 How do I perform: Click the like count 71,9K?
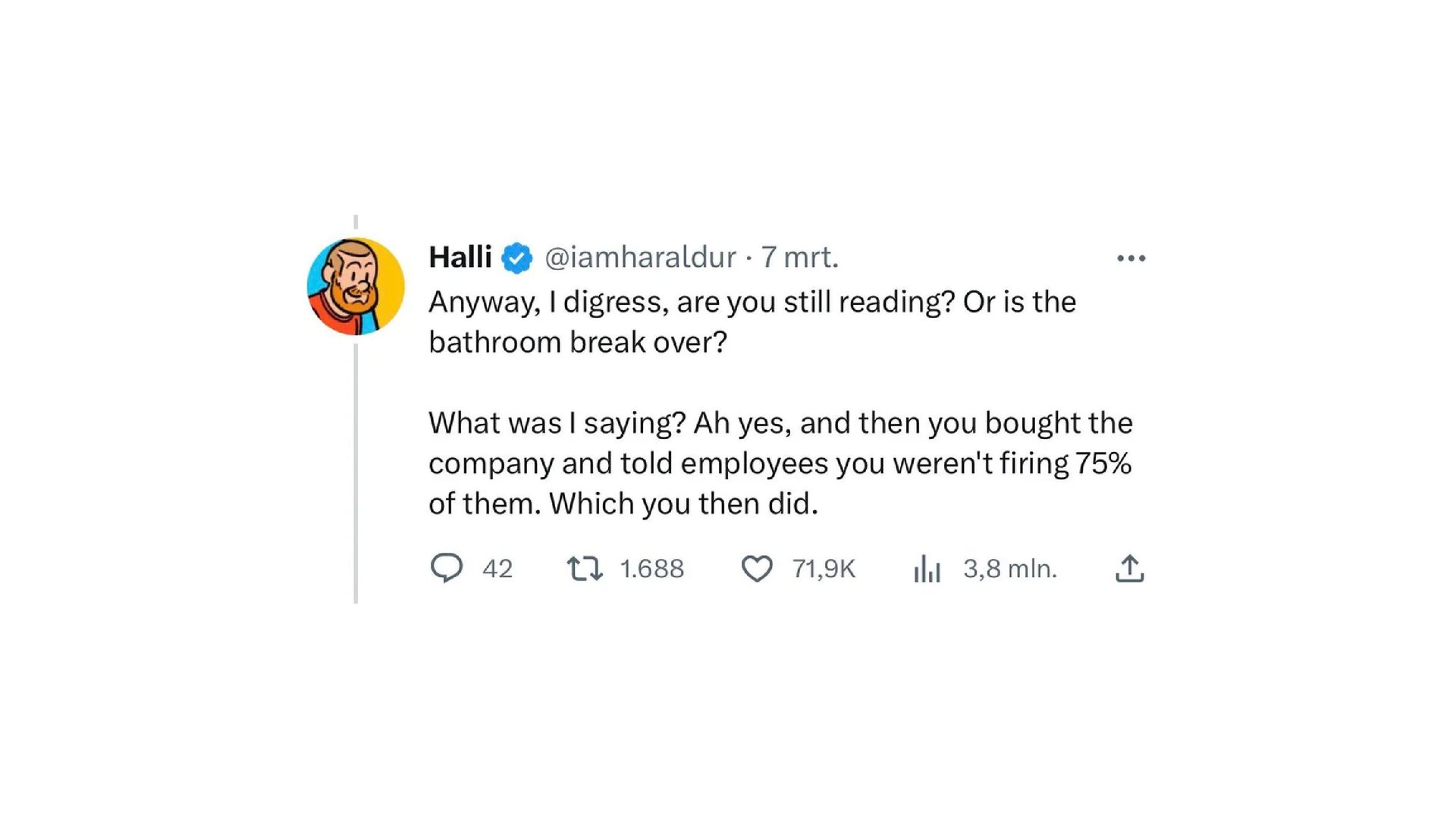pyautogui.click(x=824, y=569)
